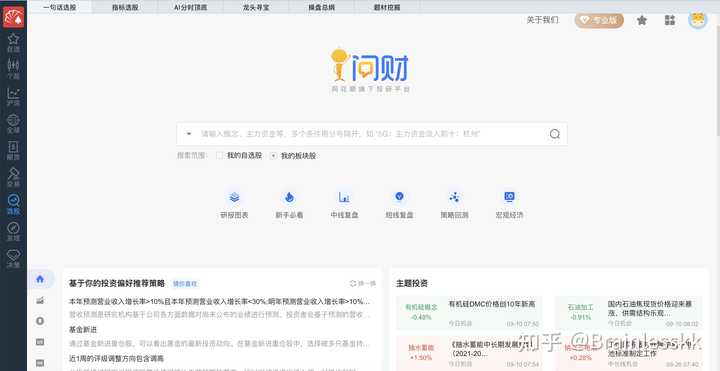Screen dimensions: 720x371
Task: Click the 专业版 diamond button
Action: (x=599, y=20)
